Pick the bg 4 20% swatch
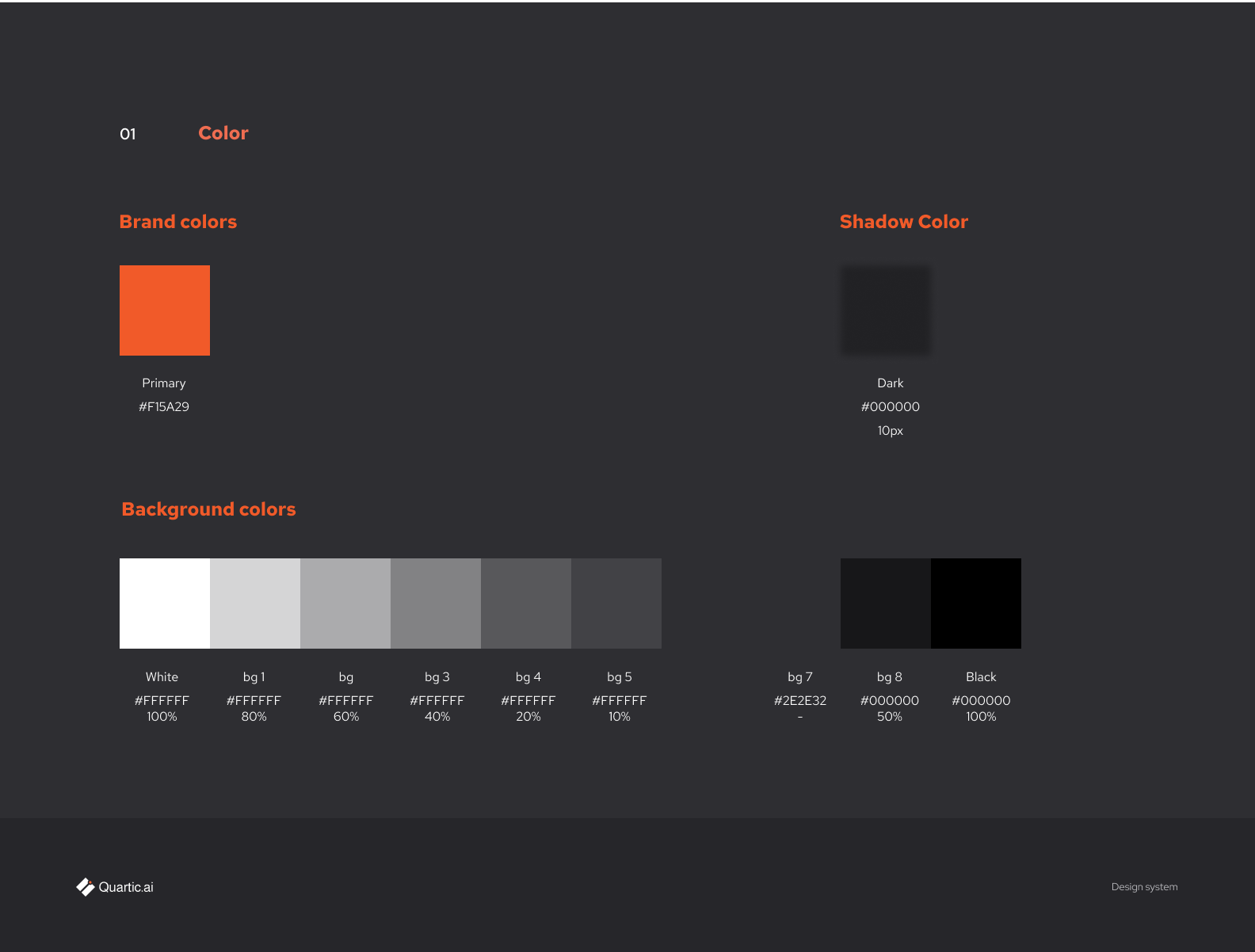Viewport: 1255px width, 952px height. click(x=526, y=604)
